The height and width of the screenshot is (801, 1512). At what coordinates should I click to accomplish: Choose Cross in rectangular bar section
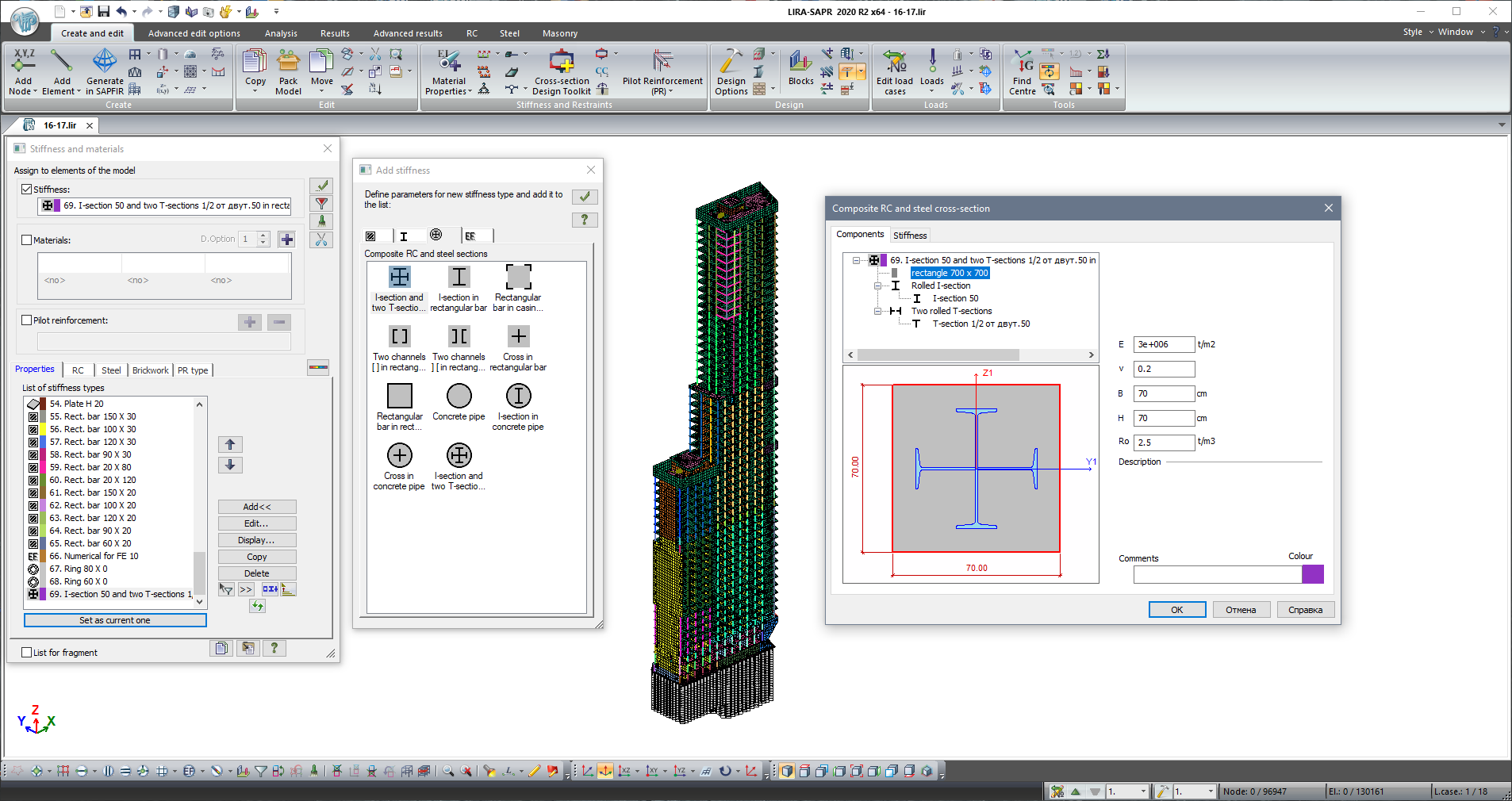coord(518,337)
